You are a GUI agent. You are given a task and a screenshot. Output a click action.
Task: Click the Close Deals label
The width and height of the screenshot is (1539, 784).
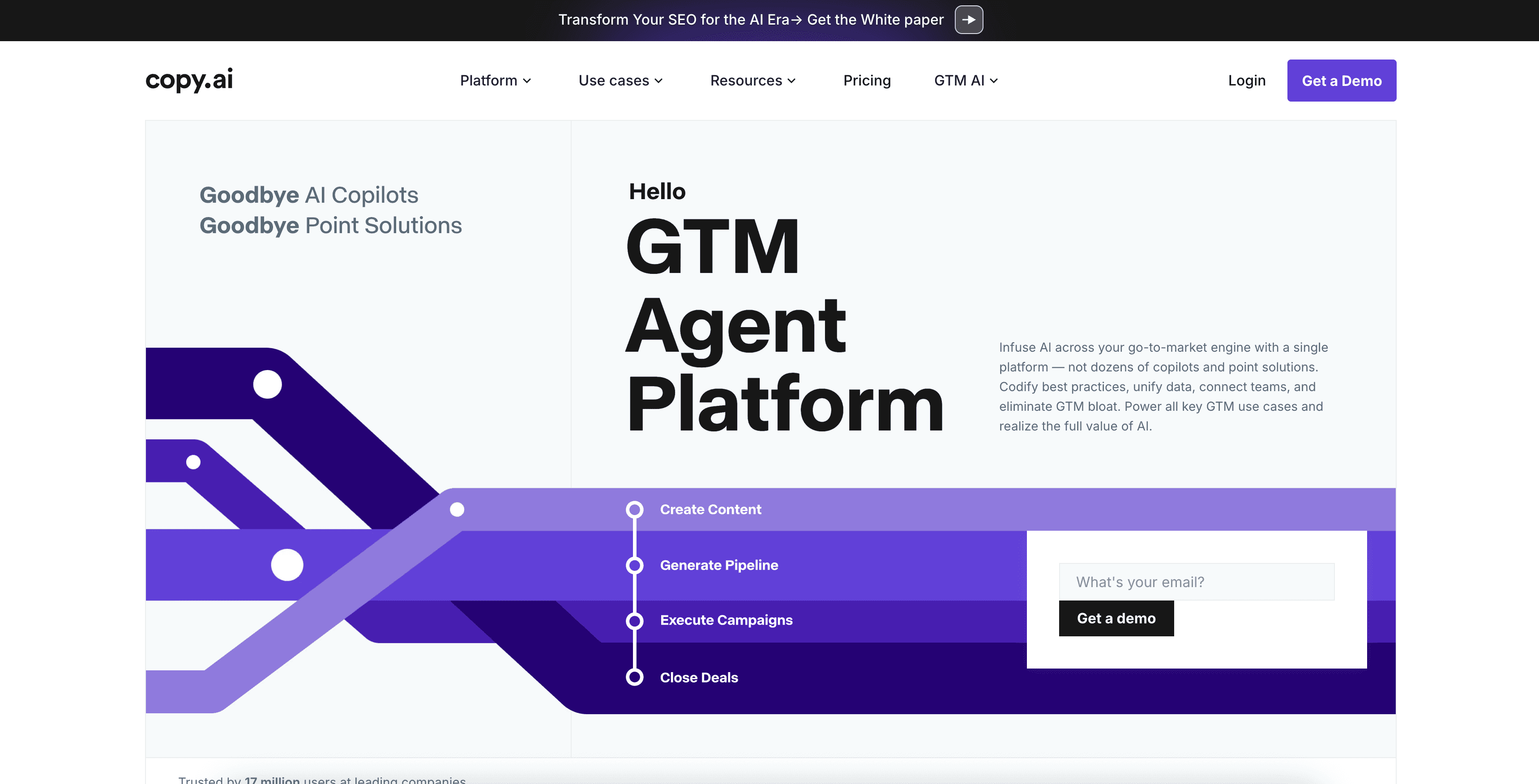[x=699, y=677]
